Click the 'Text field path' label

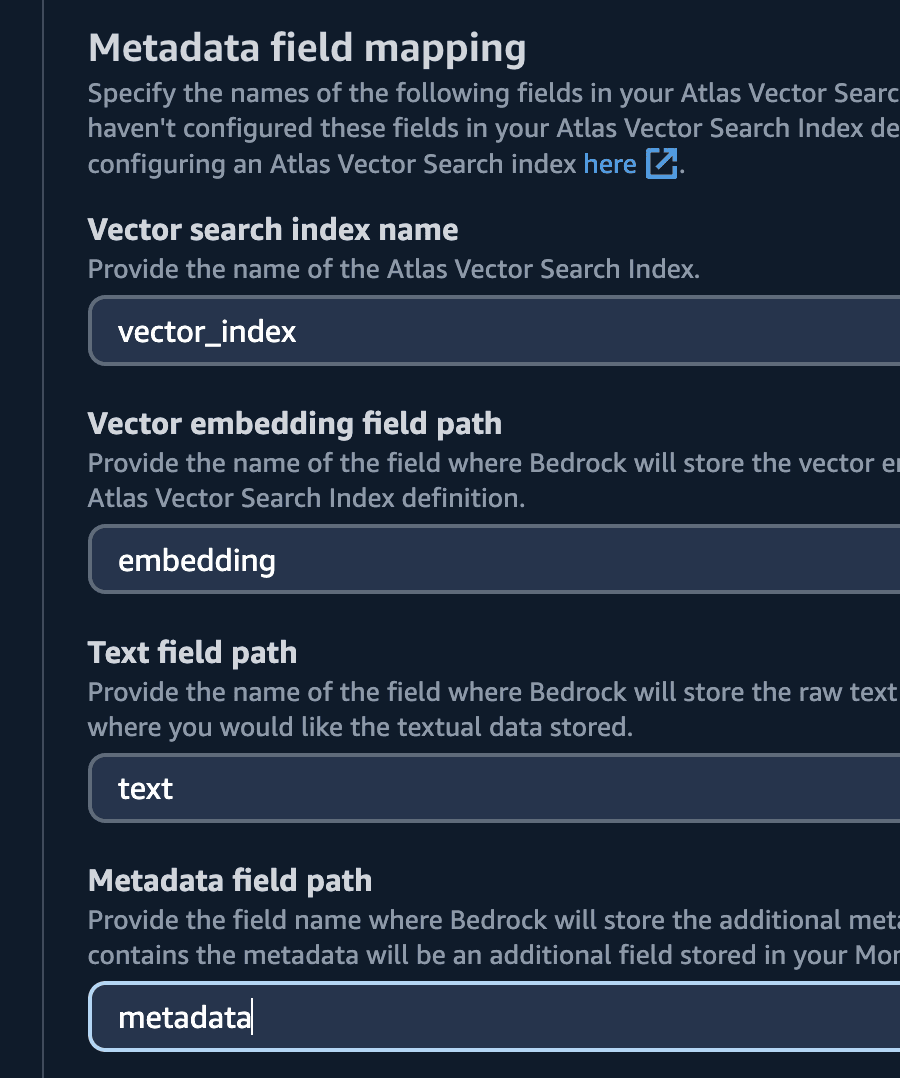[x=192, y=652]
